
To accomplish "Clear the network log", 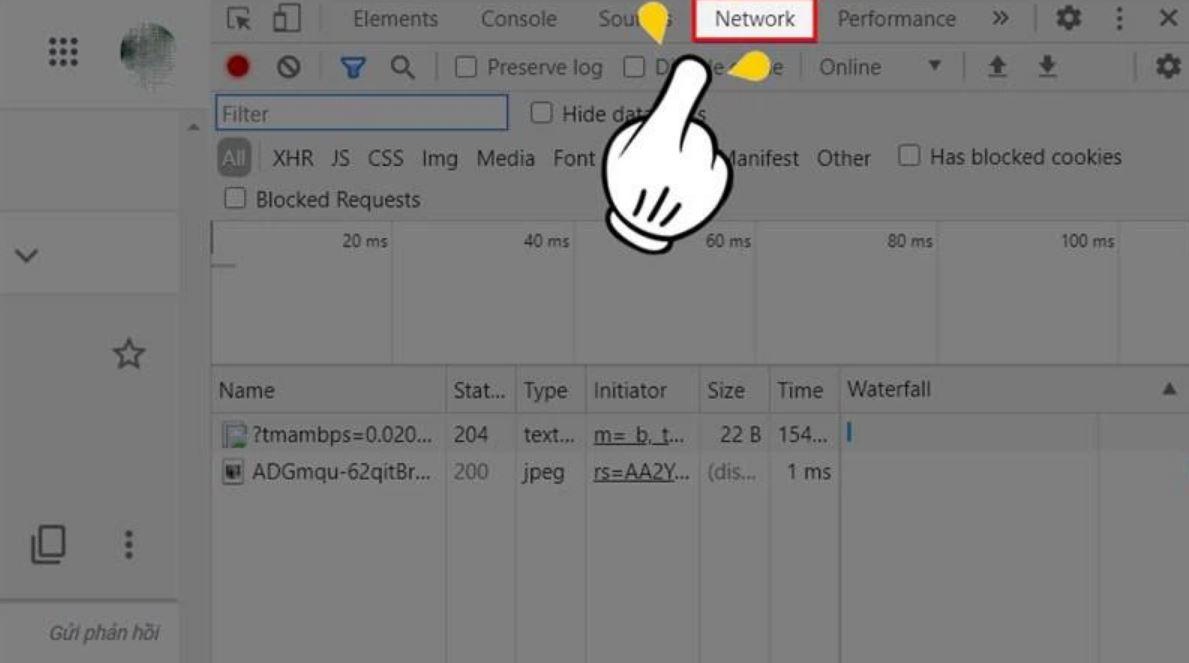I will tap(288, 67).
